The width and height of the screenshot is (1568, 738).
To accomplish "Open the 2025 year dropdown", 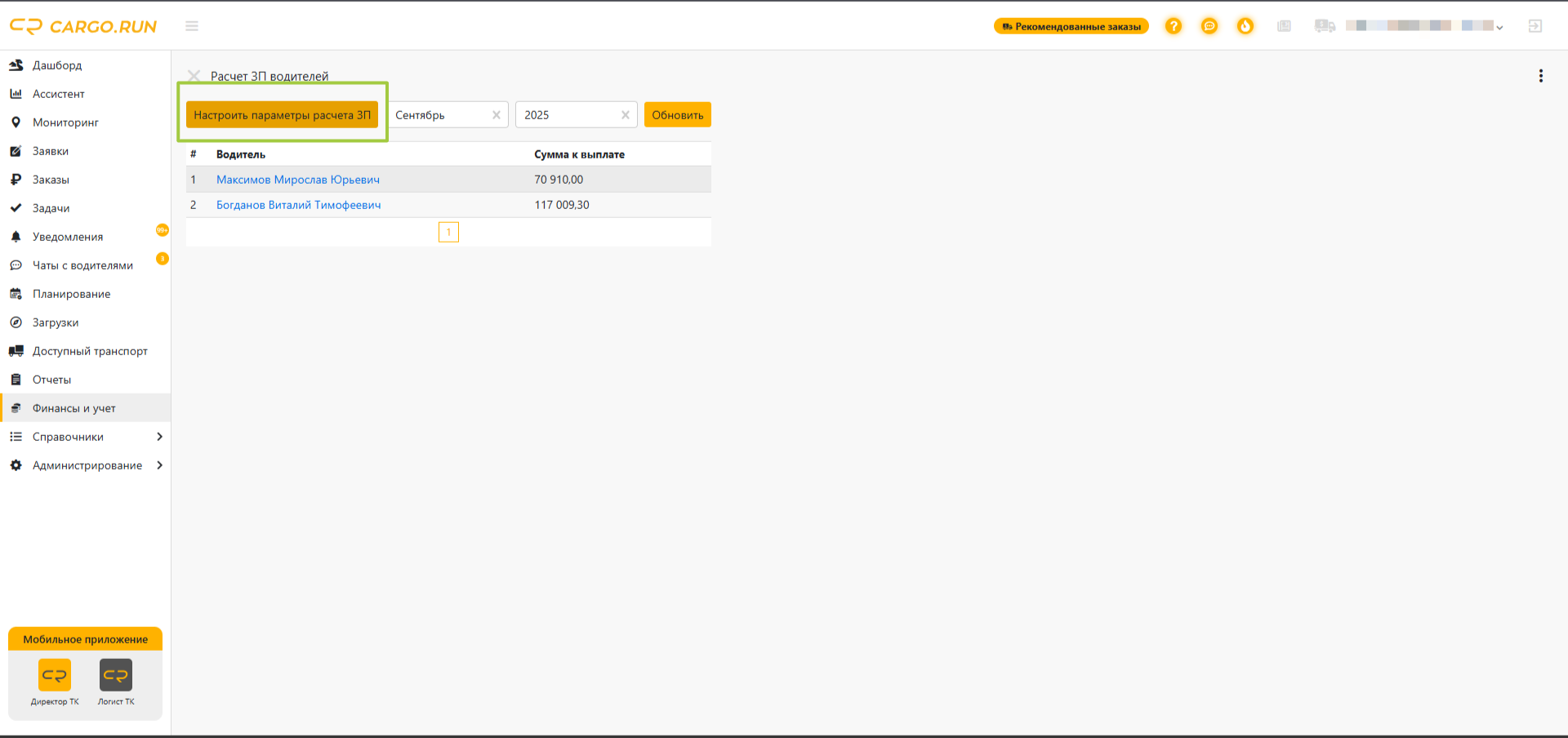I will pyautogui.click(x=577, y=115).
